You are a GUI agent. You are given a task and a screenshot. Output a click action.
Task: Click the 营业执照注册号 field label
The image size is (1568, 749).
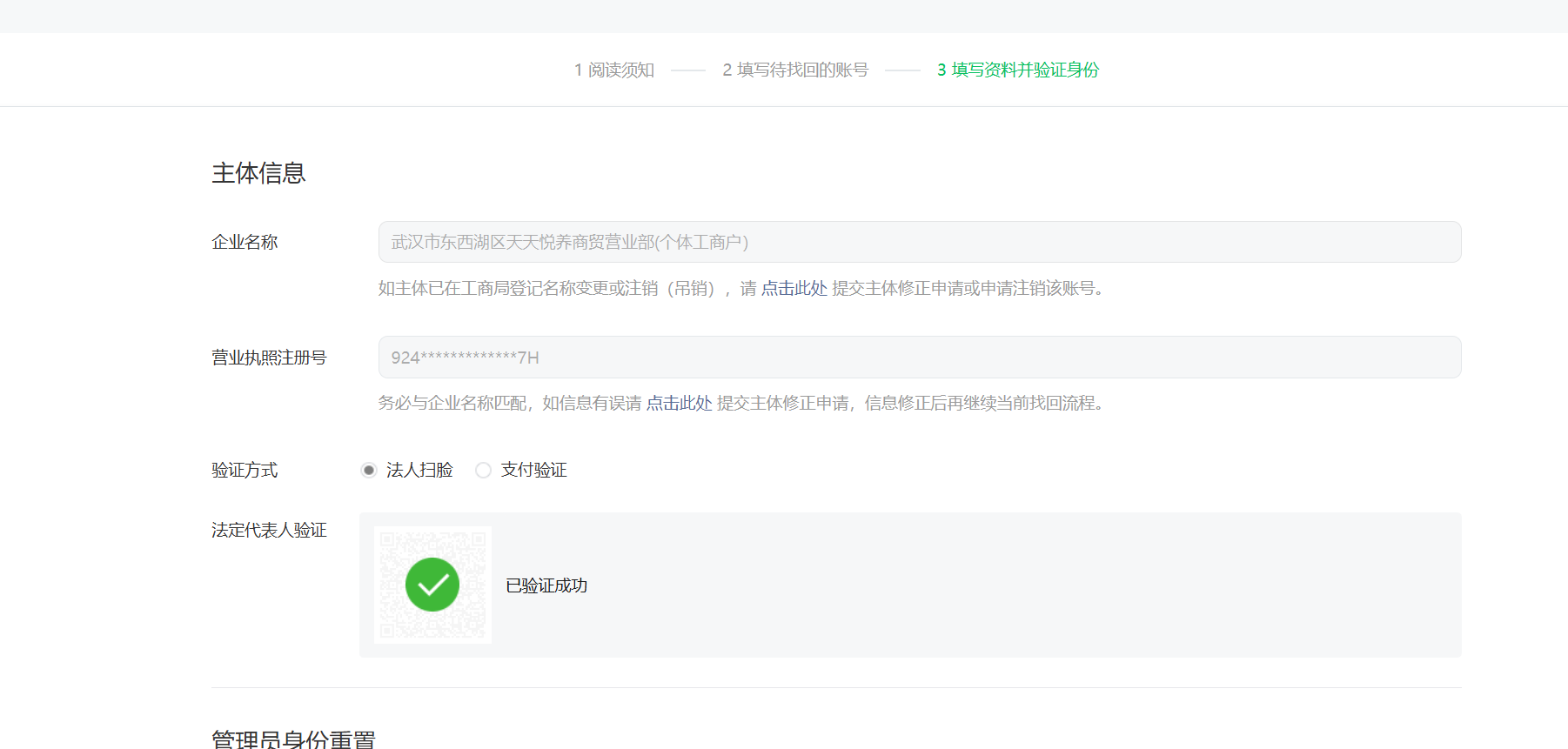269,358
